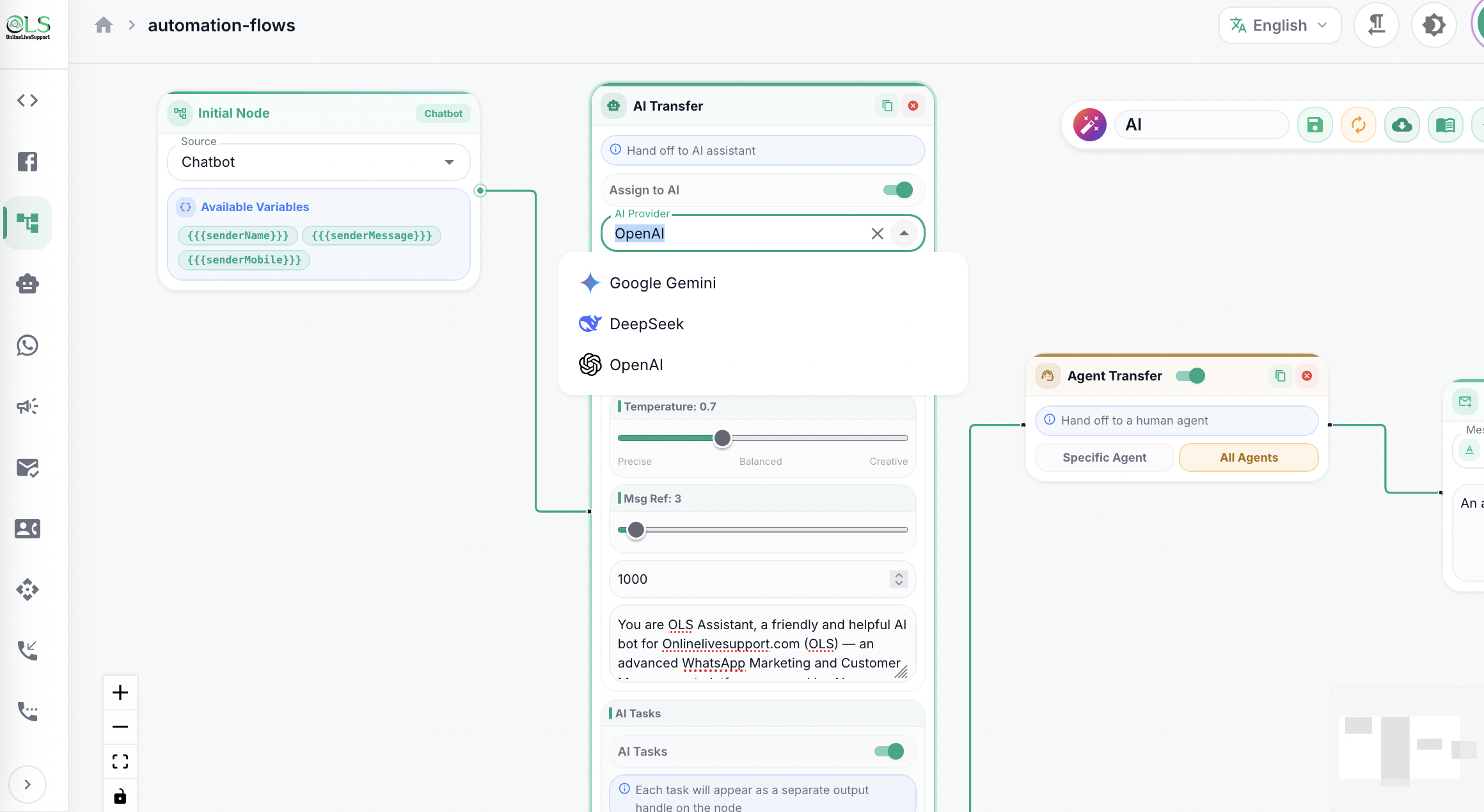The width and height of the screenshot is (1484, 812).
Task: Click the Chatbot tag on Initial Node
Action: click(443, 113)
